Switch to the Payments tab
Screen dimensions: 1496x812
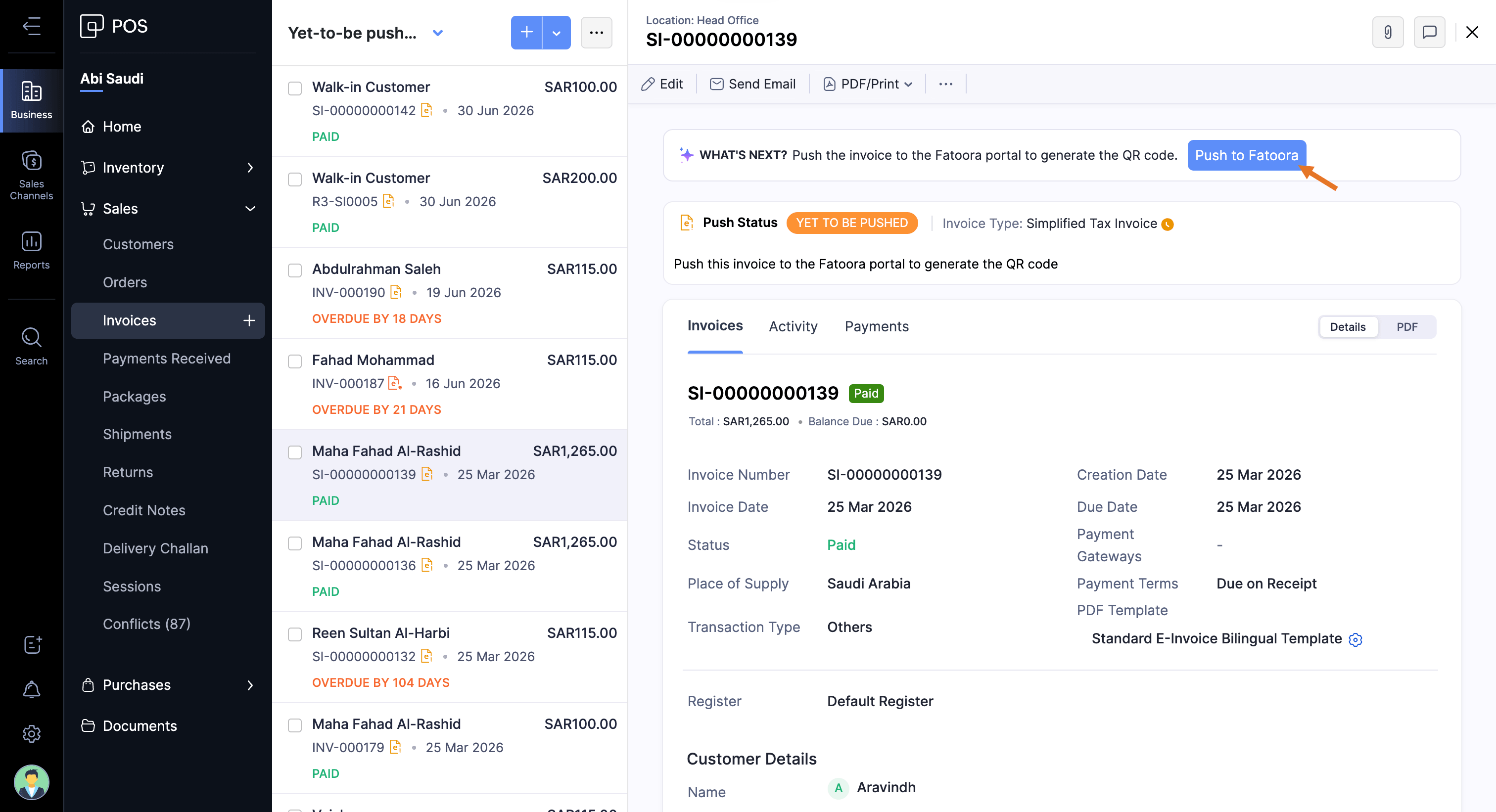click(876, 327)
